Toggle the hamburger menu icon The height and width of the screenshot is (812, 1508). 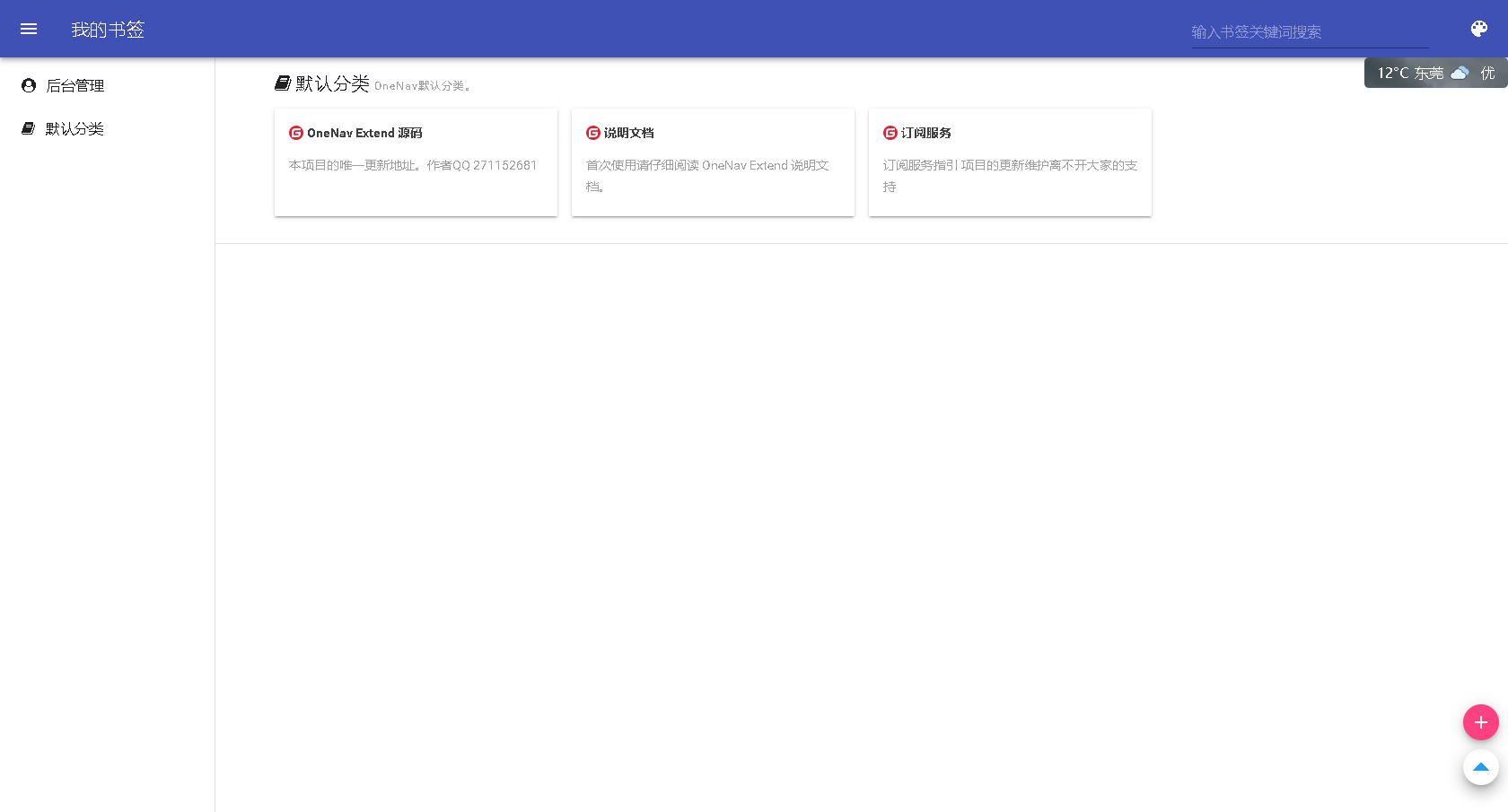point(29,29)
